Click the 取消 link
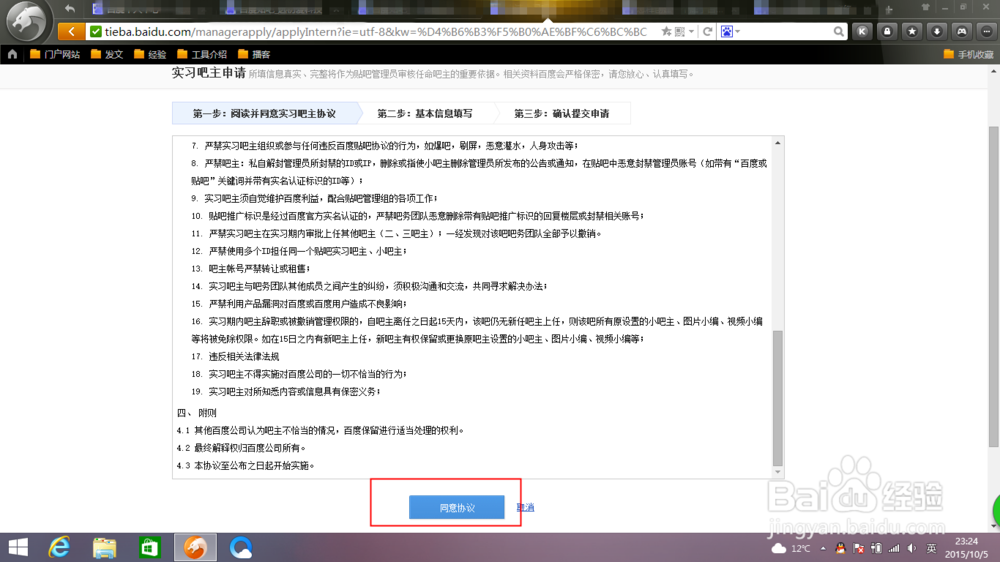The image size is (1000, 562). (x=525, y=508)
